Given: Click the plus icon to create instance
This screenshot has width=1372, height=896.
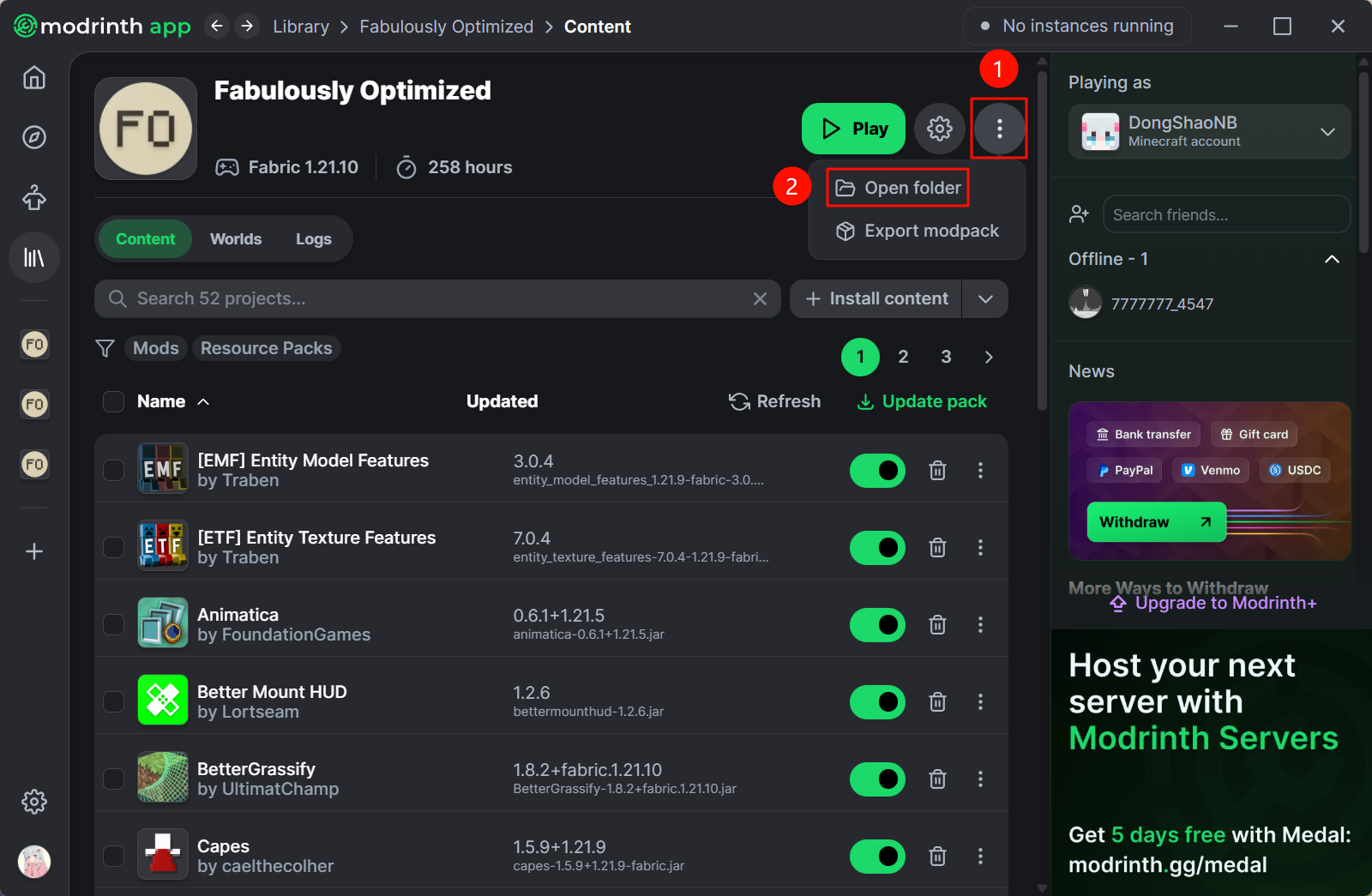Looking at the screenshot, I should [34, 551].
